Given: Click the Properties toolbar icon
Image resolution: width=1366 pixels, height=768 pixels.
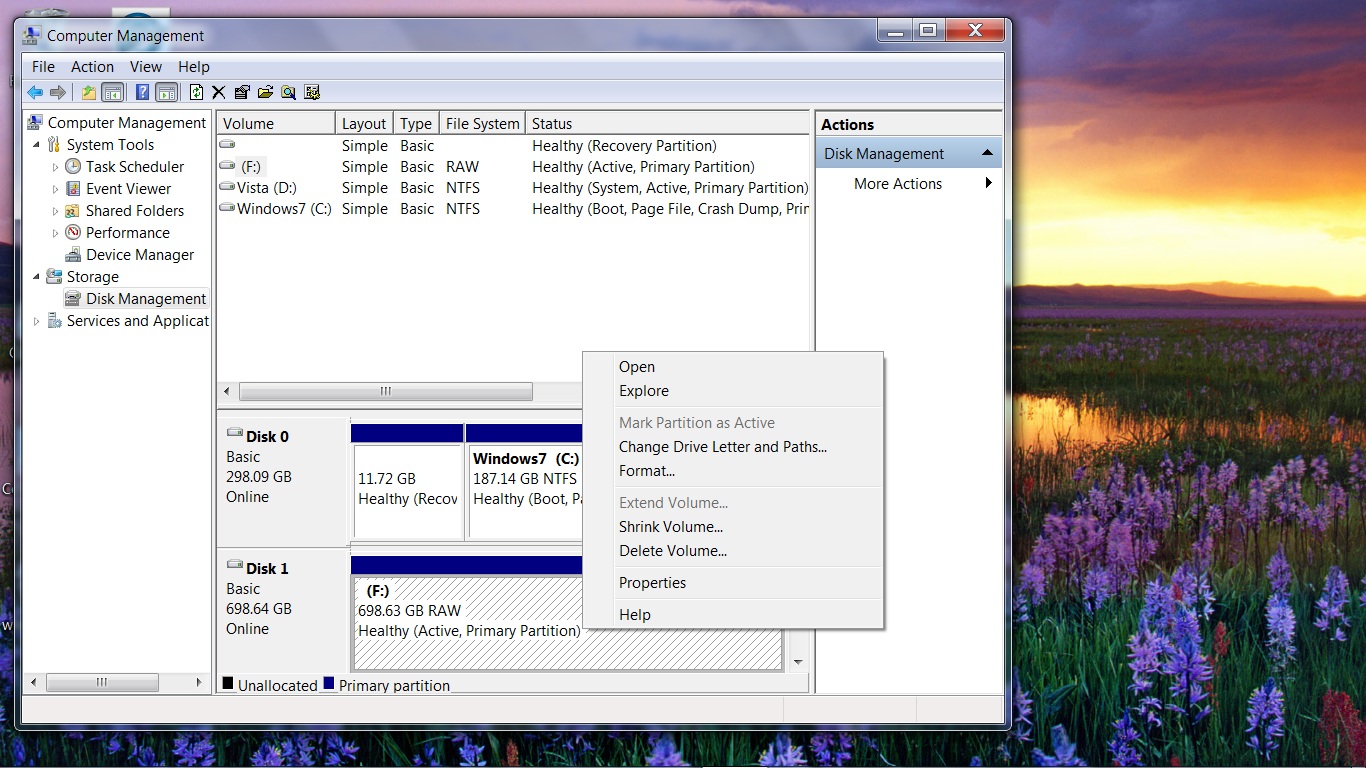Looking at the screenshot, I should click(x=242, y=93).
